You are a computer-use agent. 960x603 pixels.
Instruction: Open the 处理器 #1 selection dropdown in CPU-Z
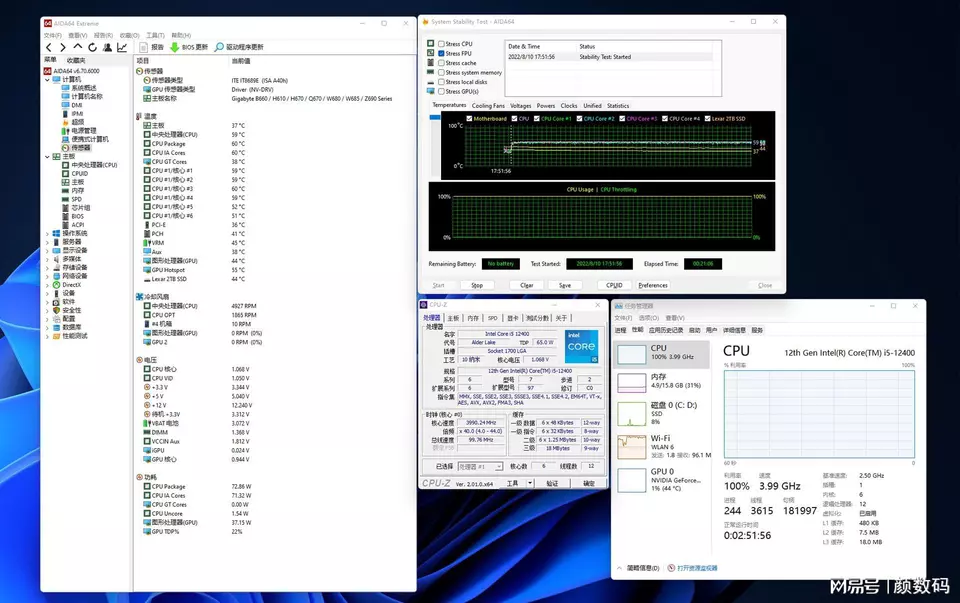click(x=481, y=466)
